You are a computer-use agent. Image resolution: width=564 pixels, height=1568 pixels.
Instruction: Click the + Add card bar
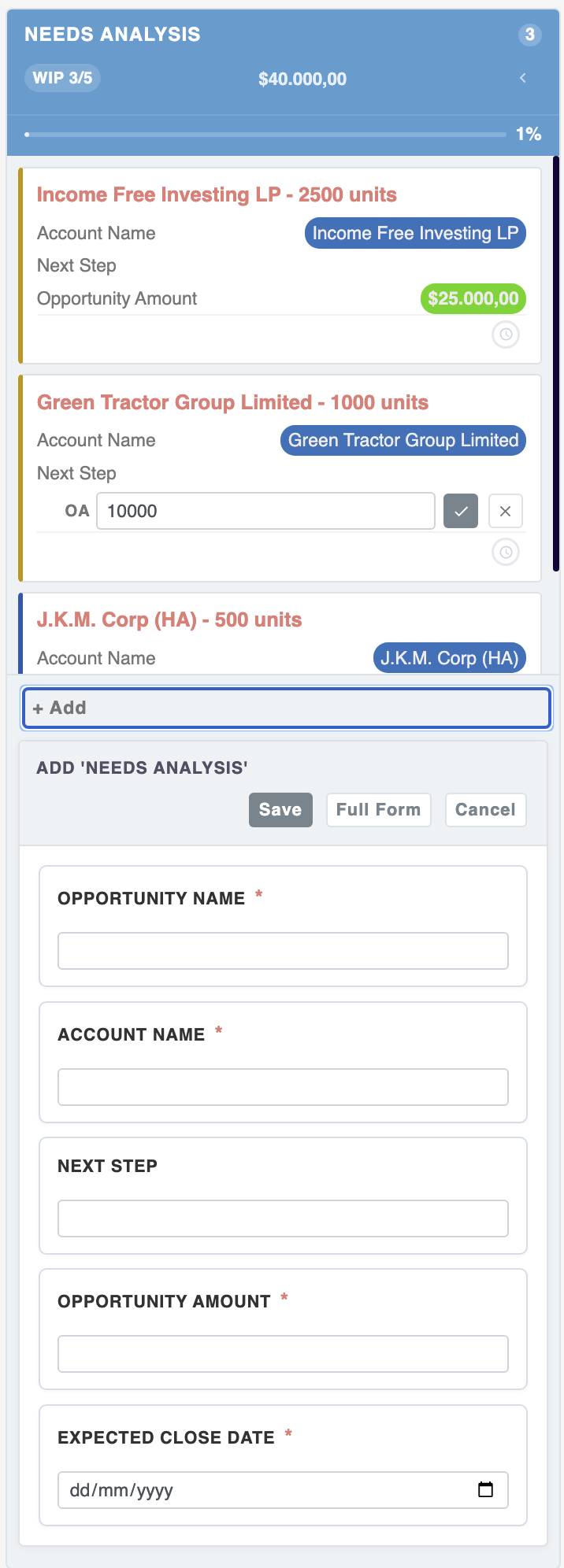287,708
